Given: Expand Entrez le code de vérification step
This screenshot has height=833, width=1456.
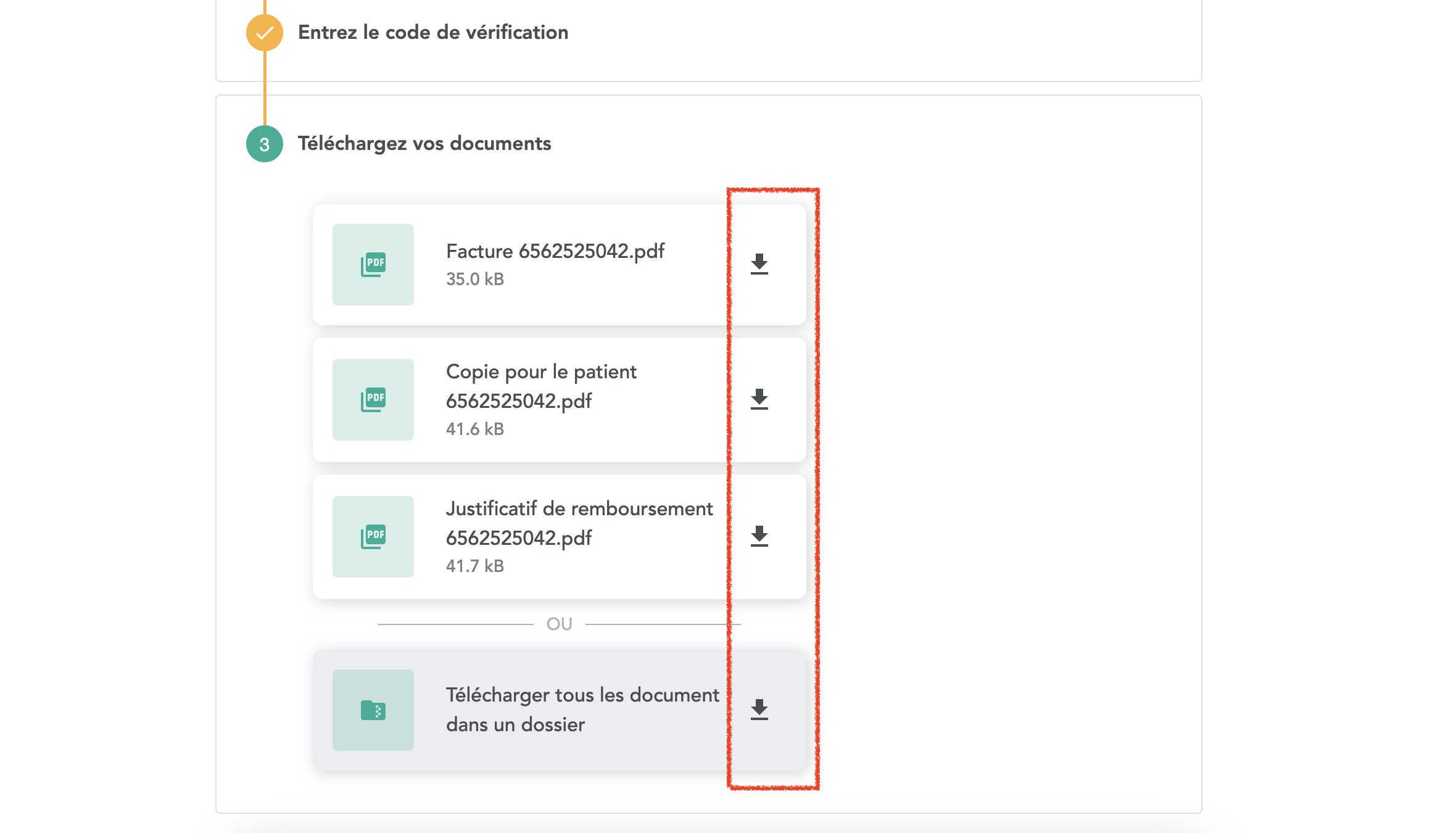Looking at the screenshot, I should point(432,32).
